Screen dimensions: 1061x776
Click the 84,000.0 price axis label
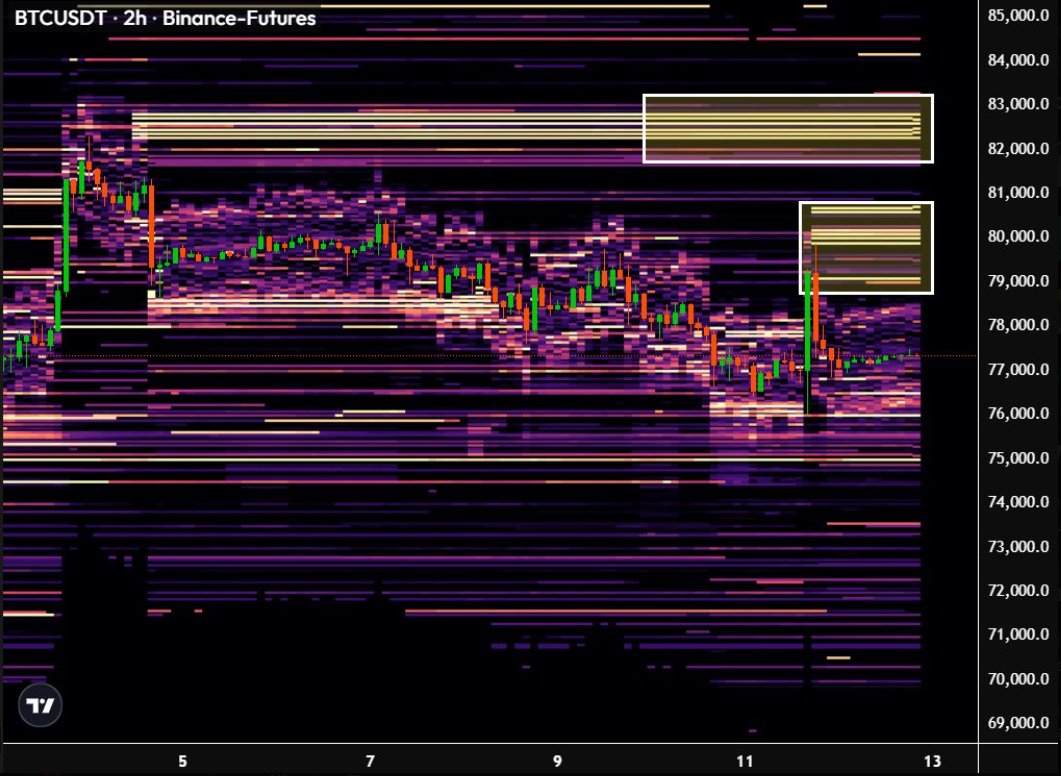coord(1018,60)
